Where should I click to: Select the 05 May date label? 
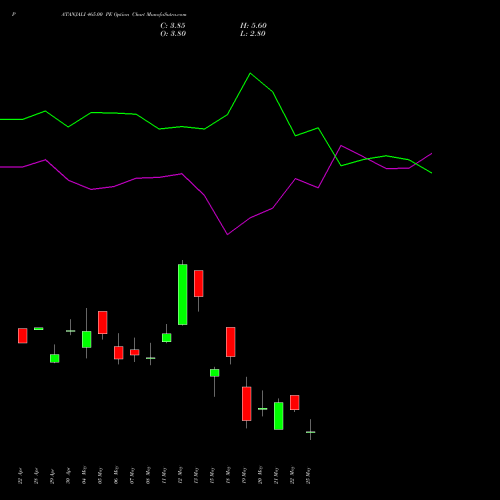pyautogui.click(x=100, y=475)
